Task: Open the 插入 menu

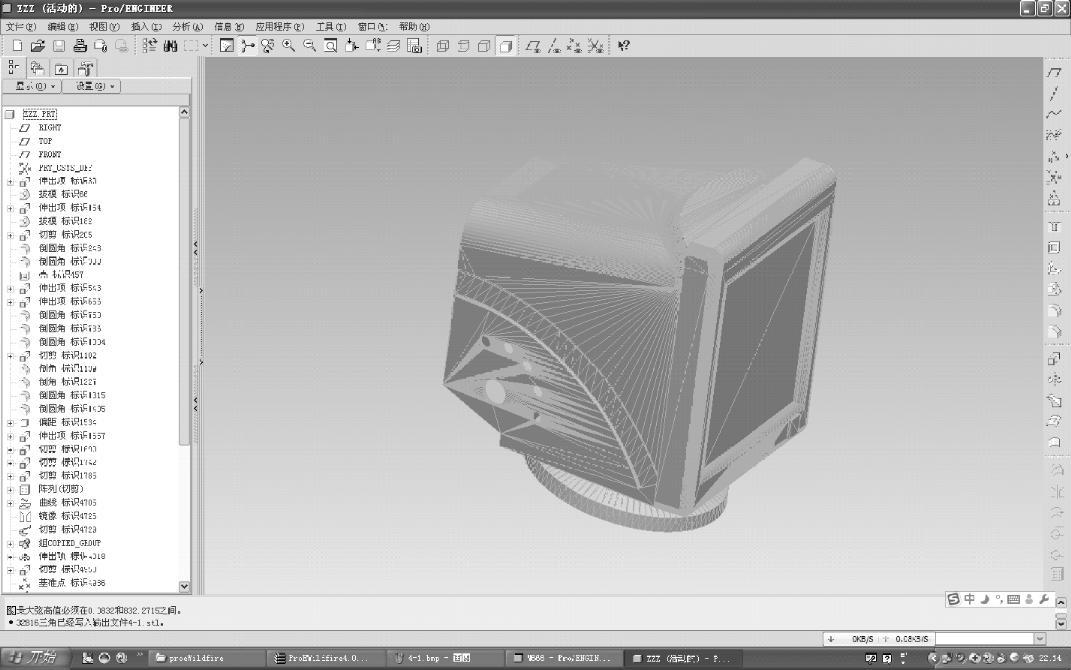Action: point(146,27)
